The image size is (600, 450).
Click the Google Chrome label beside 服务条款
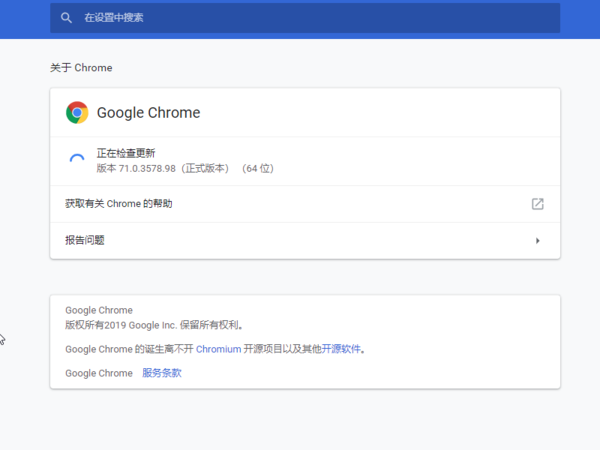click(x=98, y=373)
